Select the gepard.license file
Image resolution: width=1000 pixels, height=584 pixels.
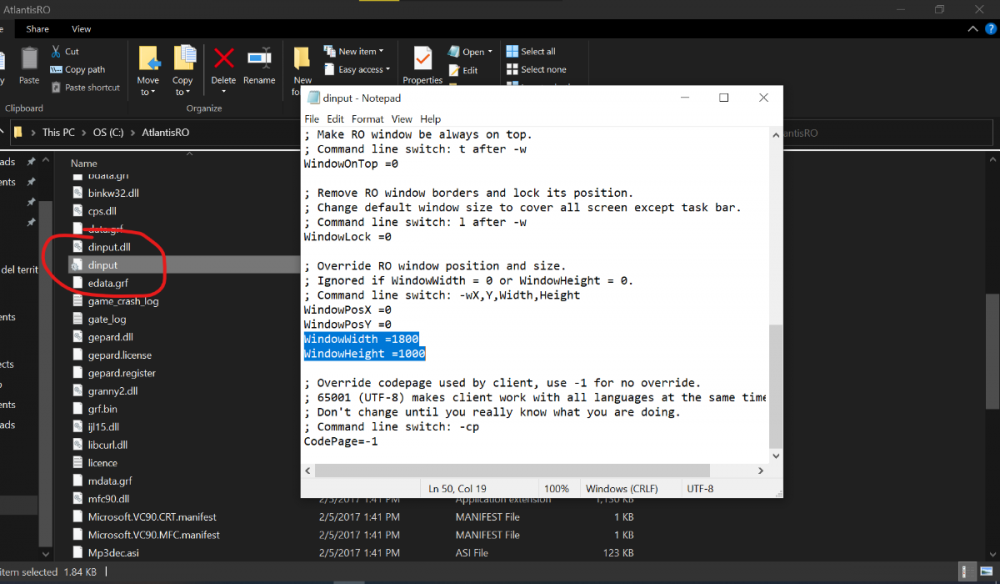click(118, 355)
